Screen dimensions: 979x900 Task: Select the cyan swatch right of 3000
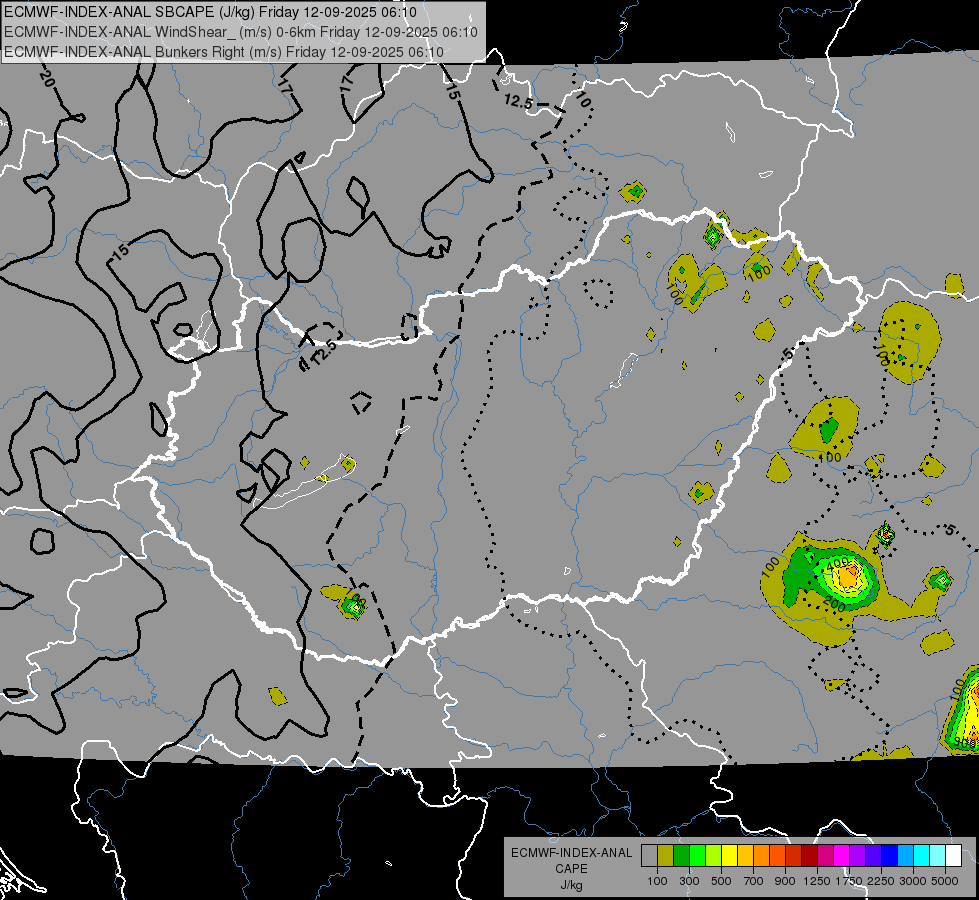922,856
